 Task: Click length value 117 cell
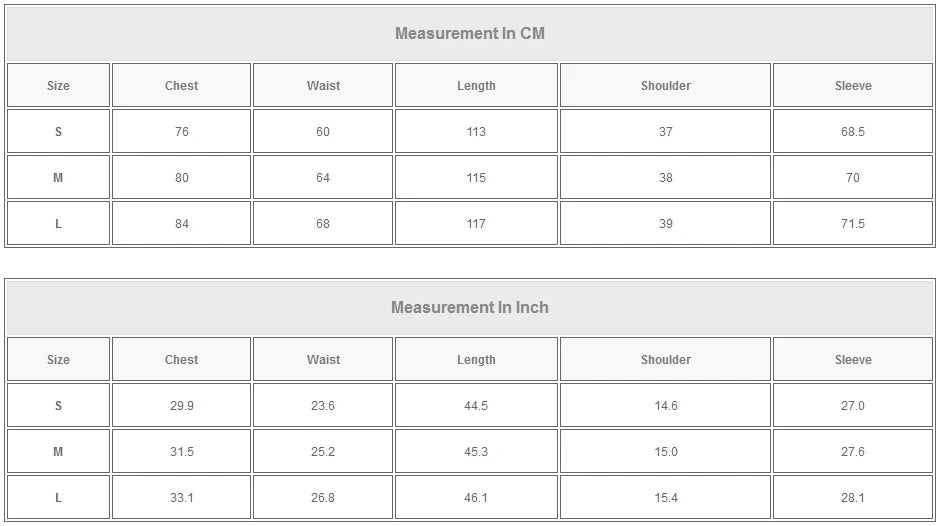click(476, 224)
